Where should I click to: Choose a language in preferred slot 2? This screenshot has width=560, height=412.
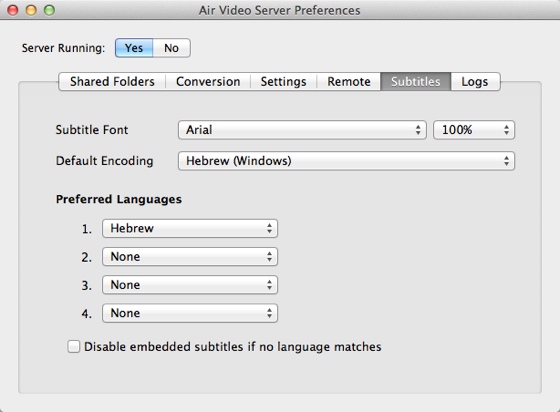pos(190,256)
